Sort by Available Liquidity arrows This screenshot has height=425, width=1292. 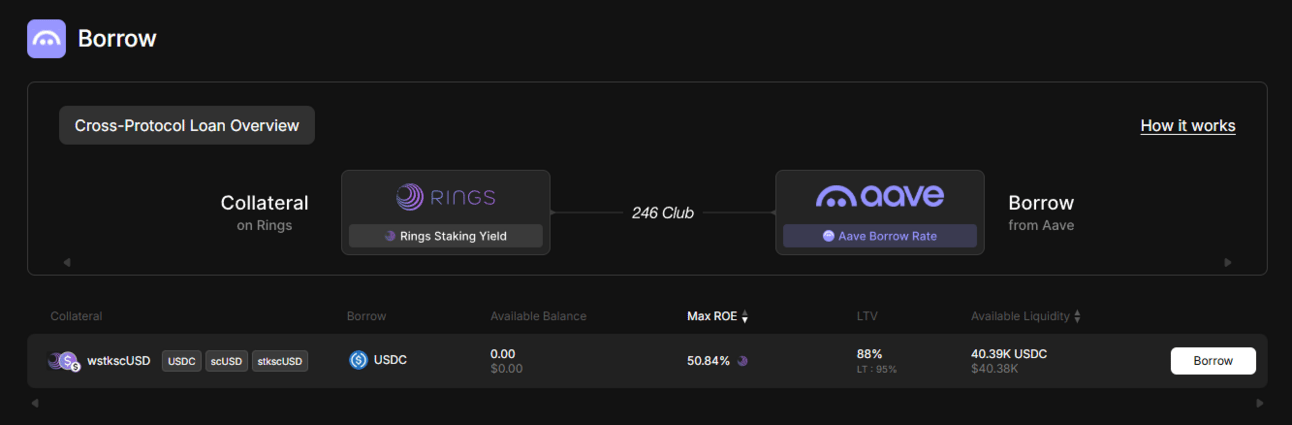coord(1077,317)
